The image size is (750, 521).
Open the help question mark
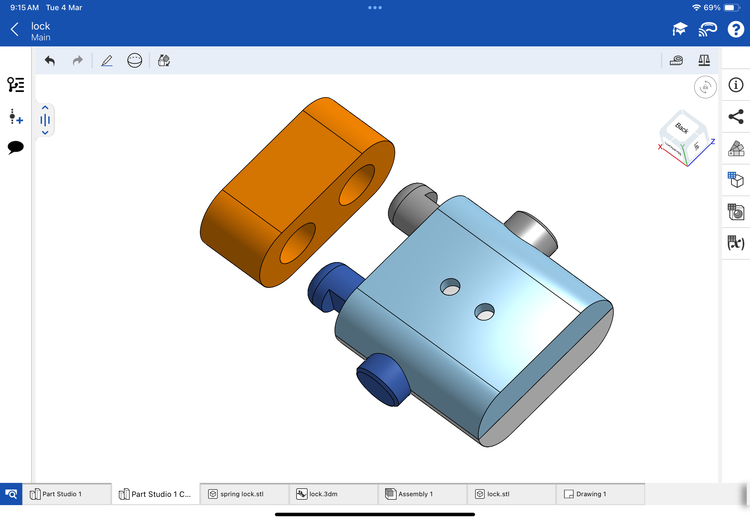coord(735,30)
